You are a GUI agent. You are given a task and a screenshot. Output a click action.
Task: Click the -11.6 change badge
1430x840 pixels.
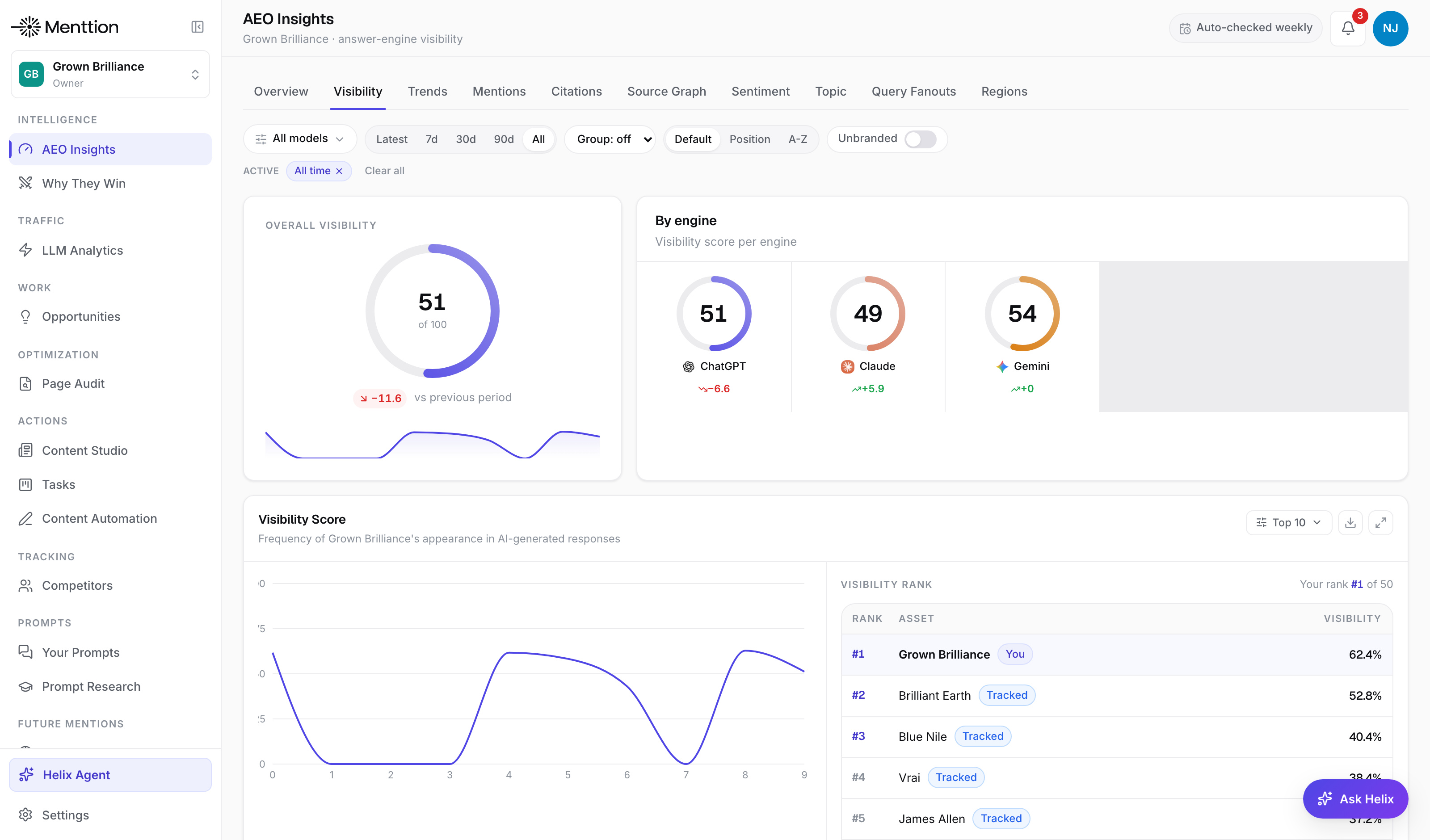380,398
